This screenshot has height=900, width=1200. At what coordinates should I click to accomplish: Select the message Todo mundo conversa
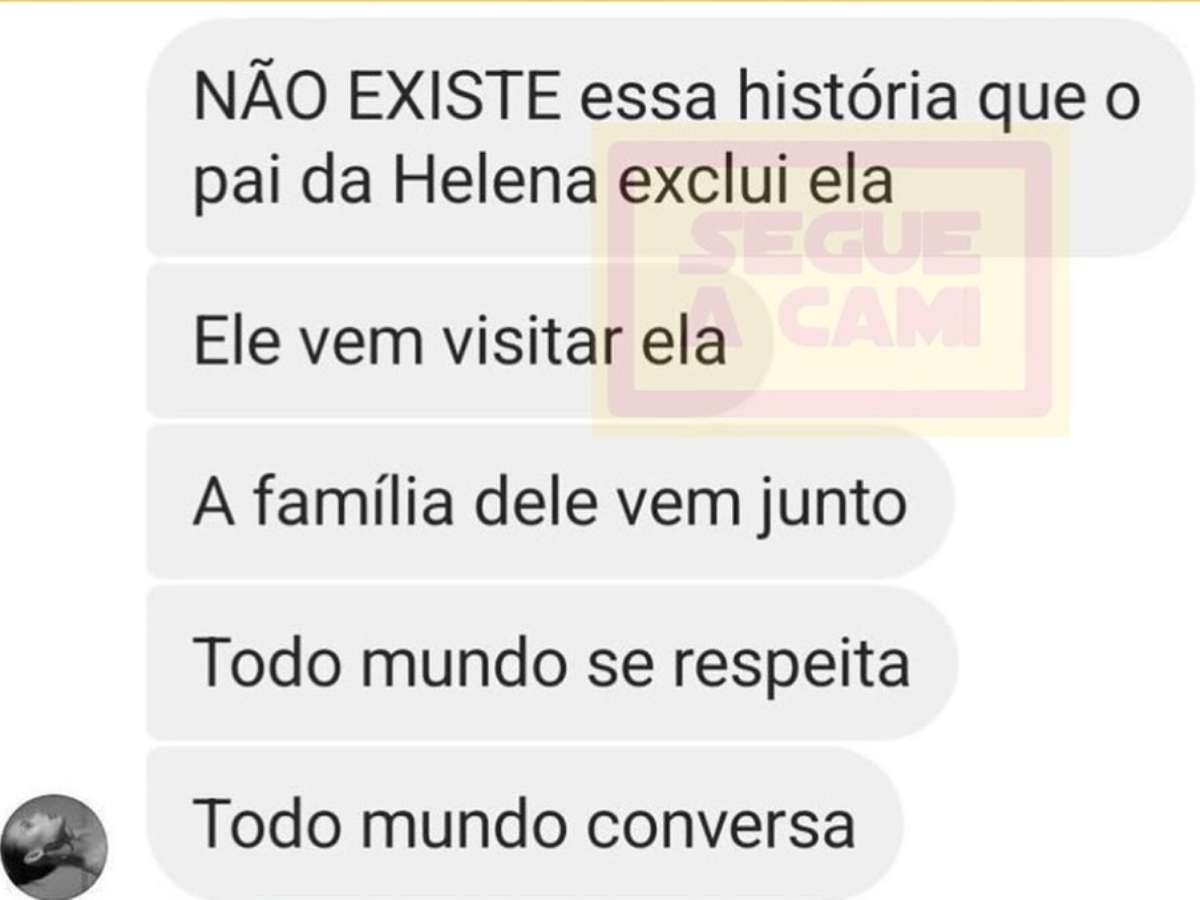[525, 824]
